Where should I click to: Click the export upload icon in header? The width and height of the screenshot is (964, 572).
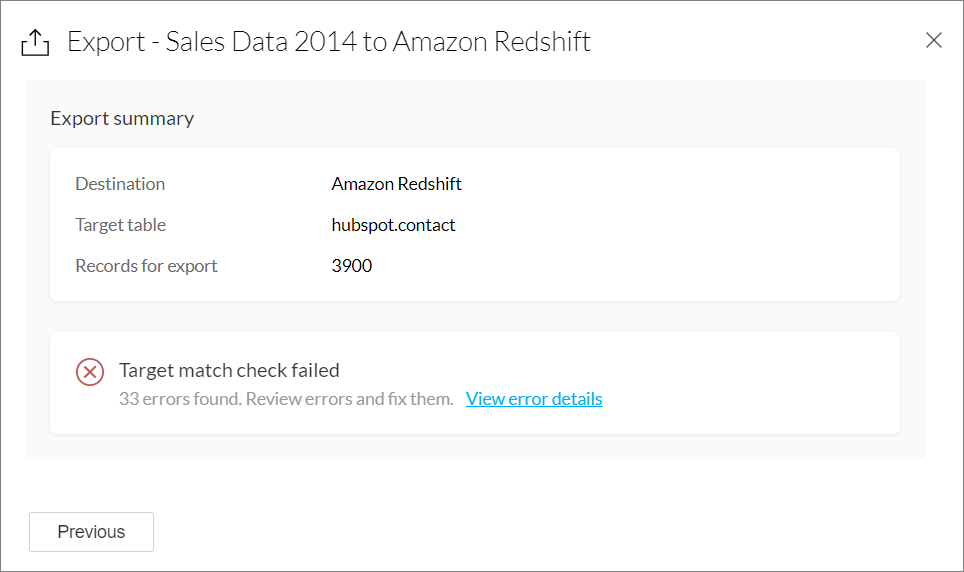pyautogui.click(x=35, y=42)
